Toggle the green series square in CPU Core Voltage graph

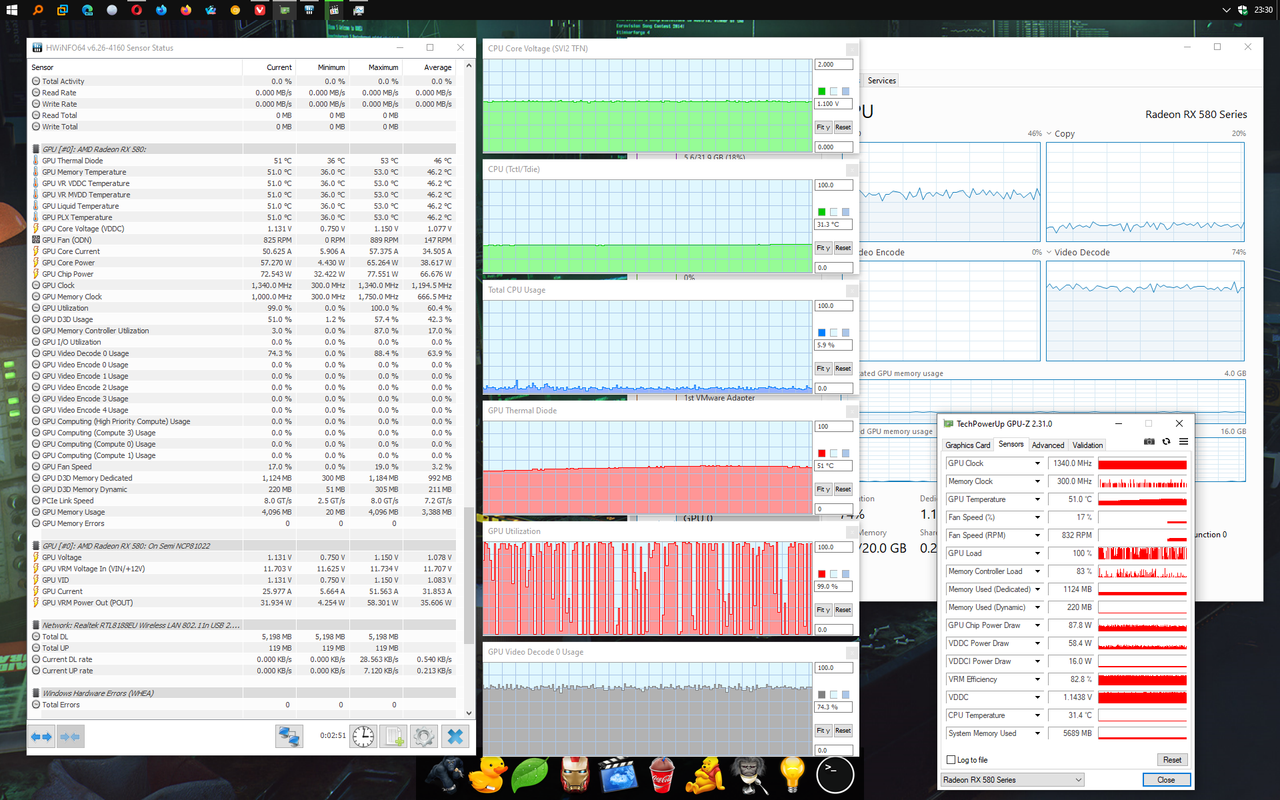coord(820,90)
